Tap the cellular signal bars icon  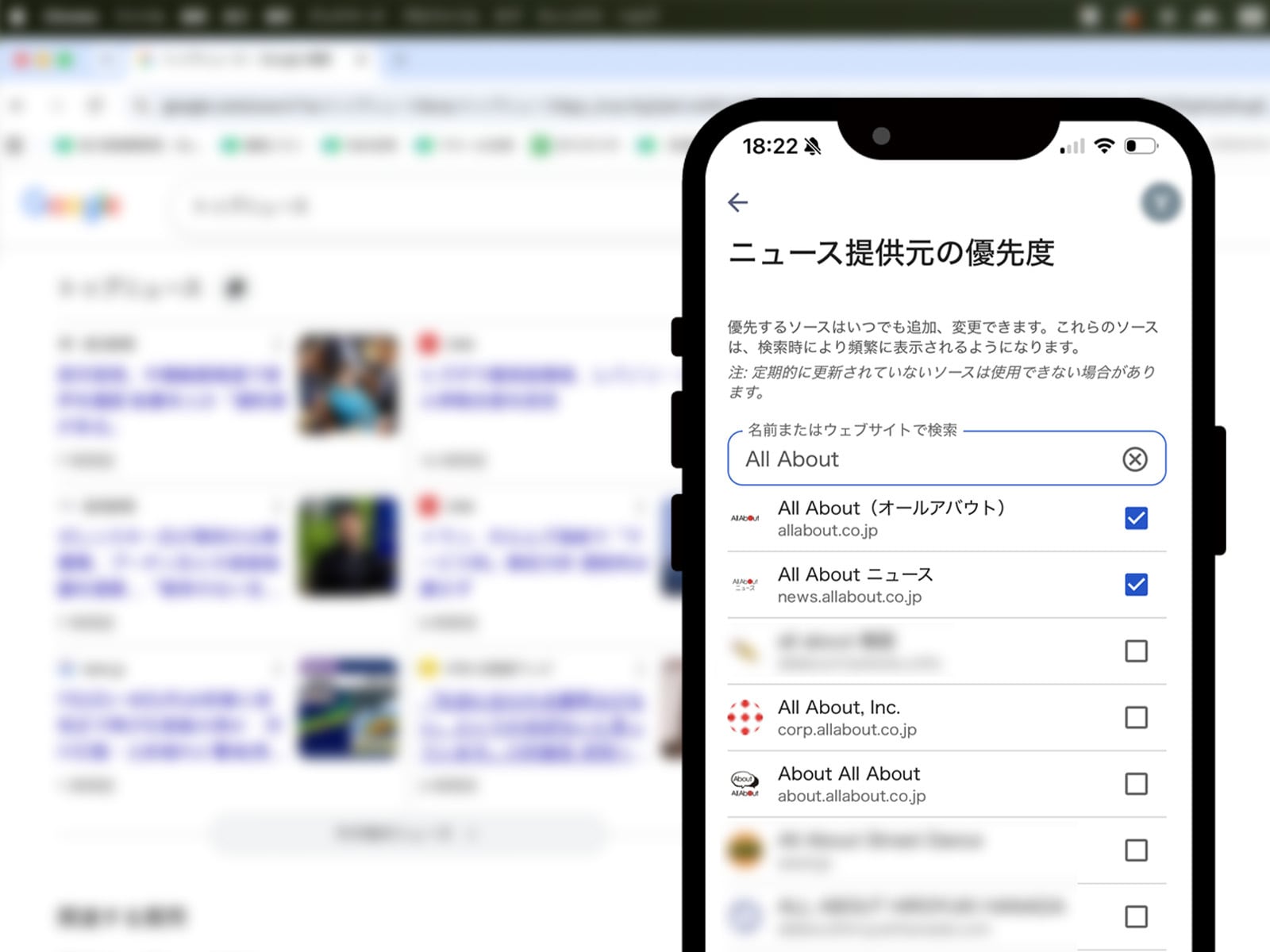1072,146
